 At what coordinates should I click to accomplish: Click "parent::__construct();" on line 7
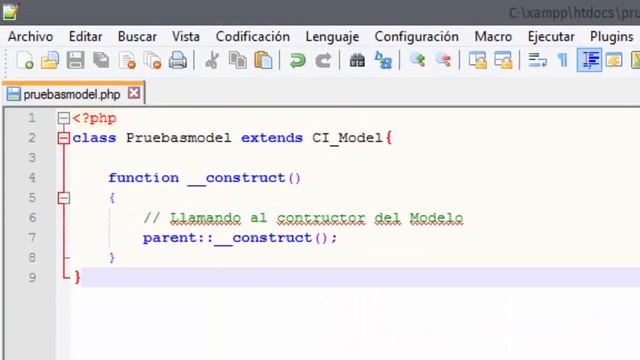tap(240, 238)
